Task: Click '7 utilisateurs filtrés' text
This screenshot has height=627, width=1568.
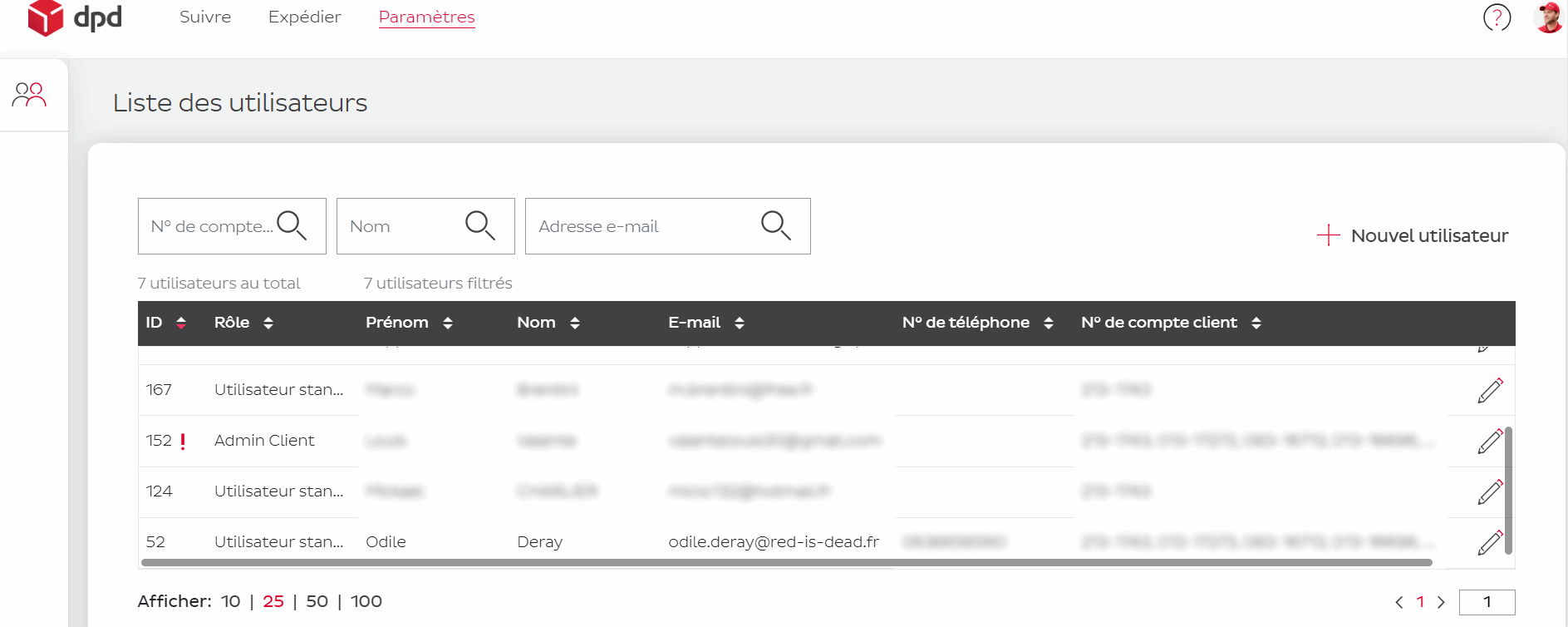Action: [x=438, y=284]
